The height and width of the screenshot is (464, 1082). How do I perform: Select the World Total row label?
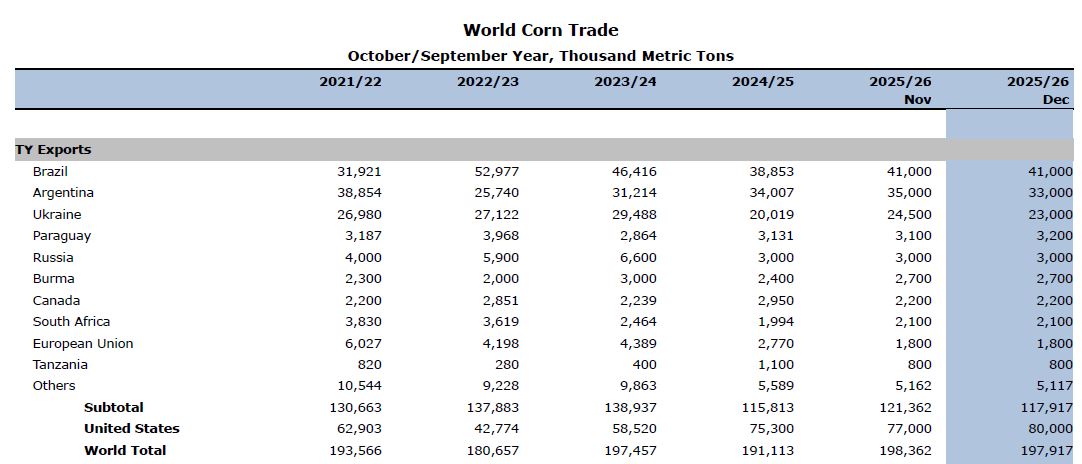[x=125, y=451]
